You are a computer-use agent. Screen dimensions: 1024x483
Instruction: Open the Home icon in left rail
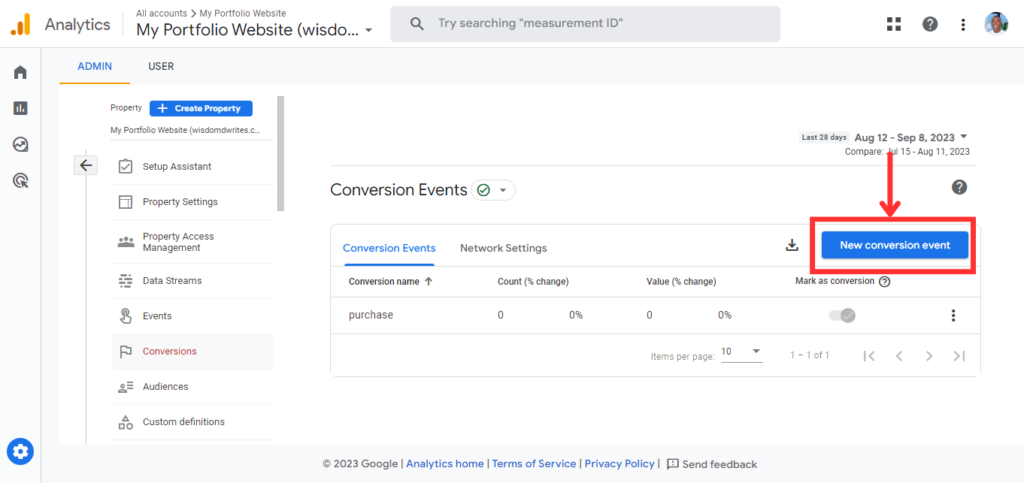coord(20,72)
